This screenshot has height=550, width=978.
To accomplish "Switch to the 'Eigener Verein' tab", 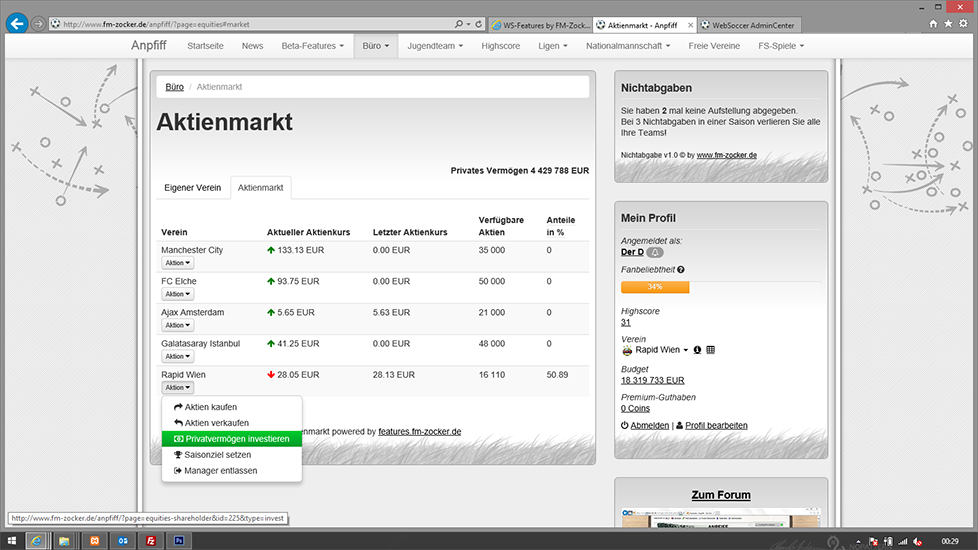I will pyautogui.click(x=192, y=188).
